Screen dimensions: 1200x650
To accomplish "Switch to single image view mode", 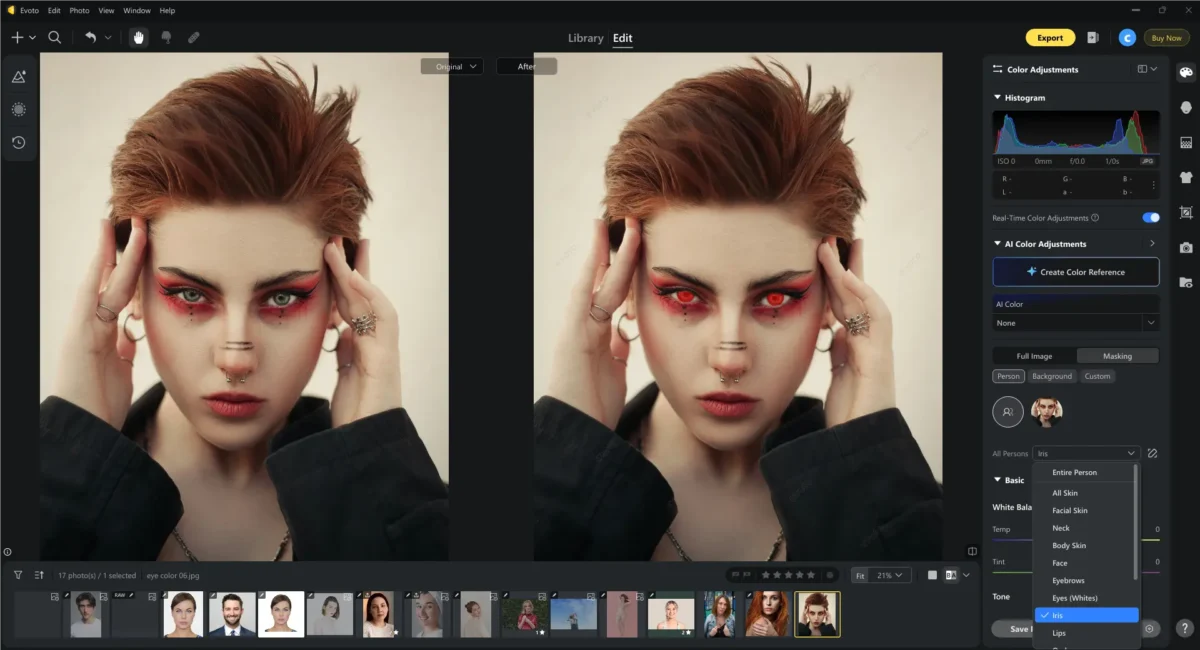I will coord(932,575).
